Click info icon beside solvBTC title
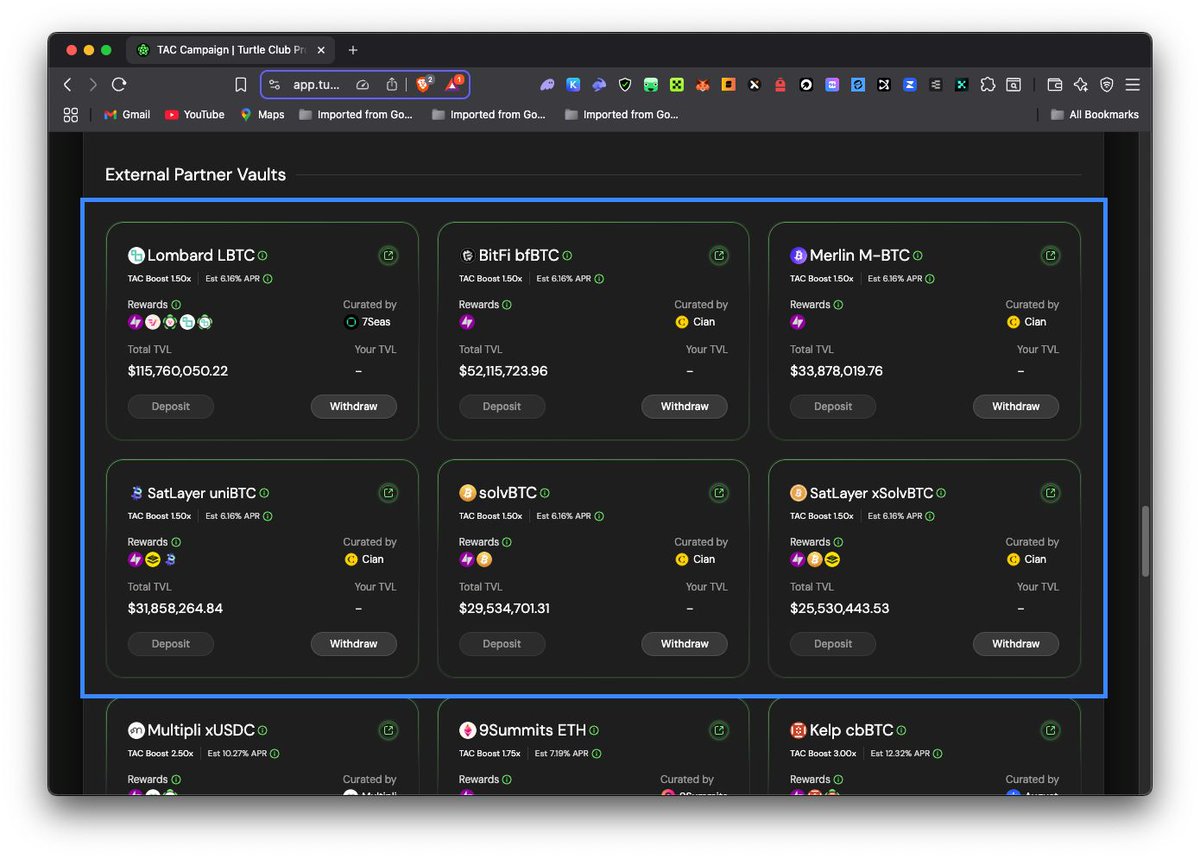The height and width of the screenshot is (859, 1200). 545,493
